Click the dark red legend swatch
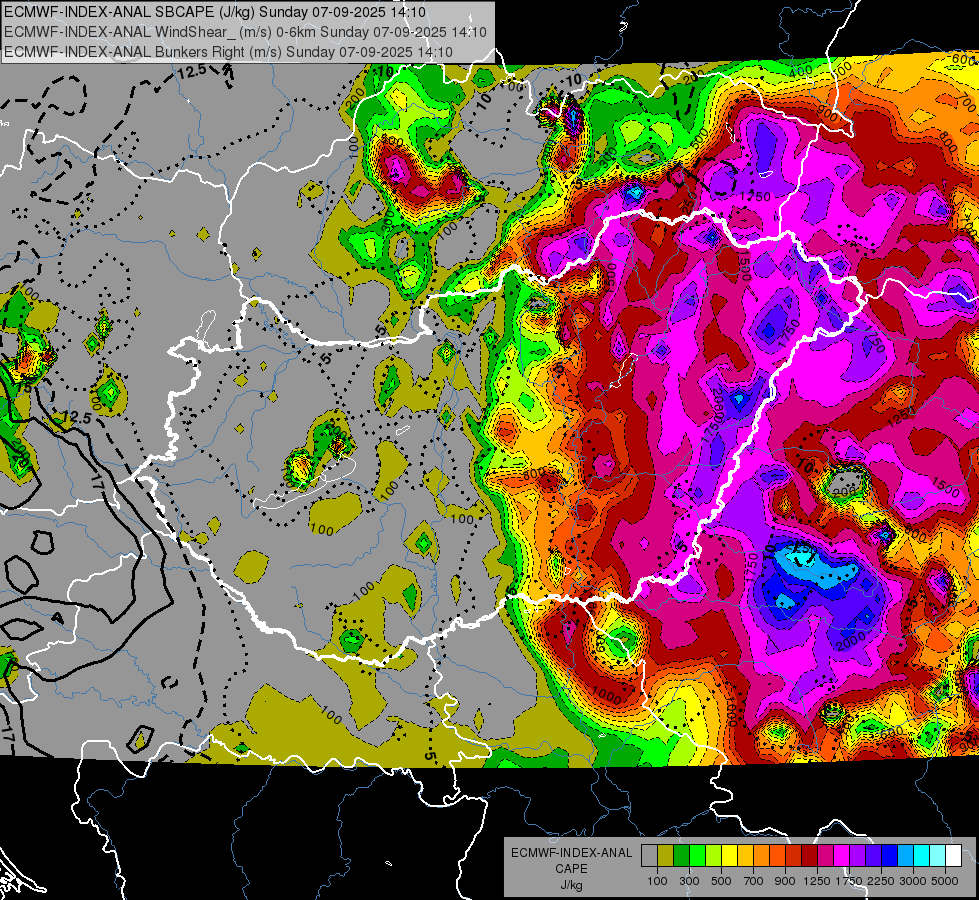Image resolution: width=979 pixels, height=900 pixels. pos(810,855)
